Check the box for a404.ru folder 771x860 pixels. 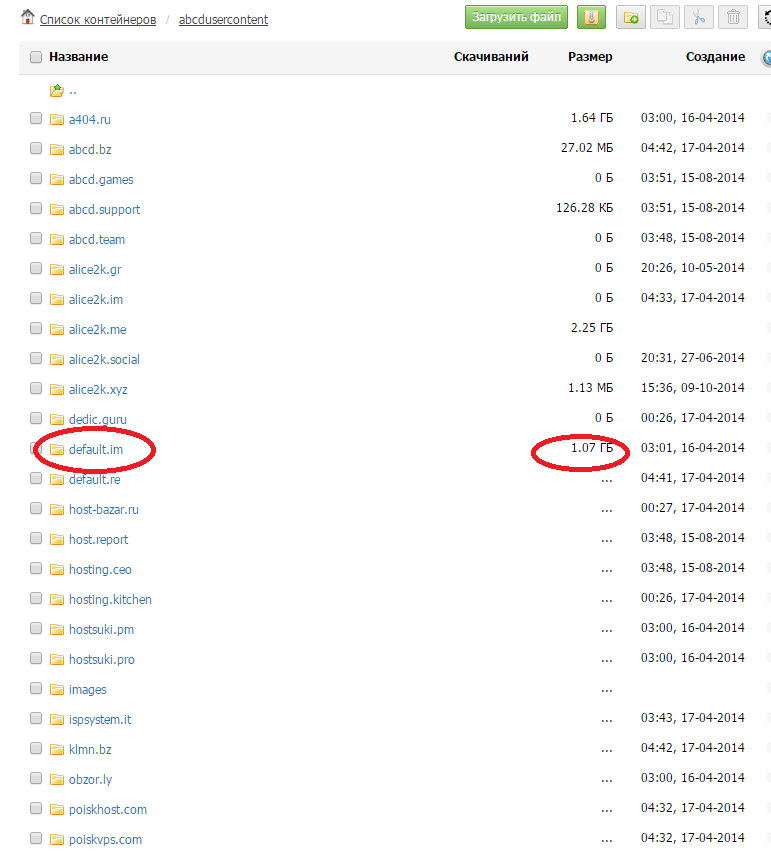[x=36, y=119]
